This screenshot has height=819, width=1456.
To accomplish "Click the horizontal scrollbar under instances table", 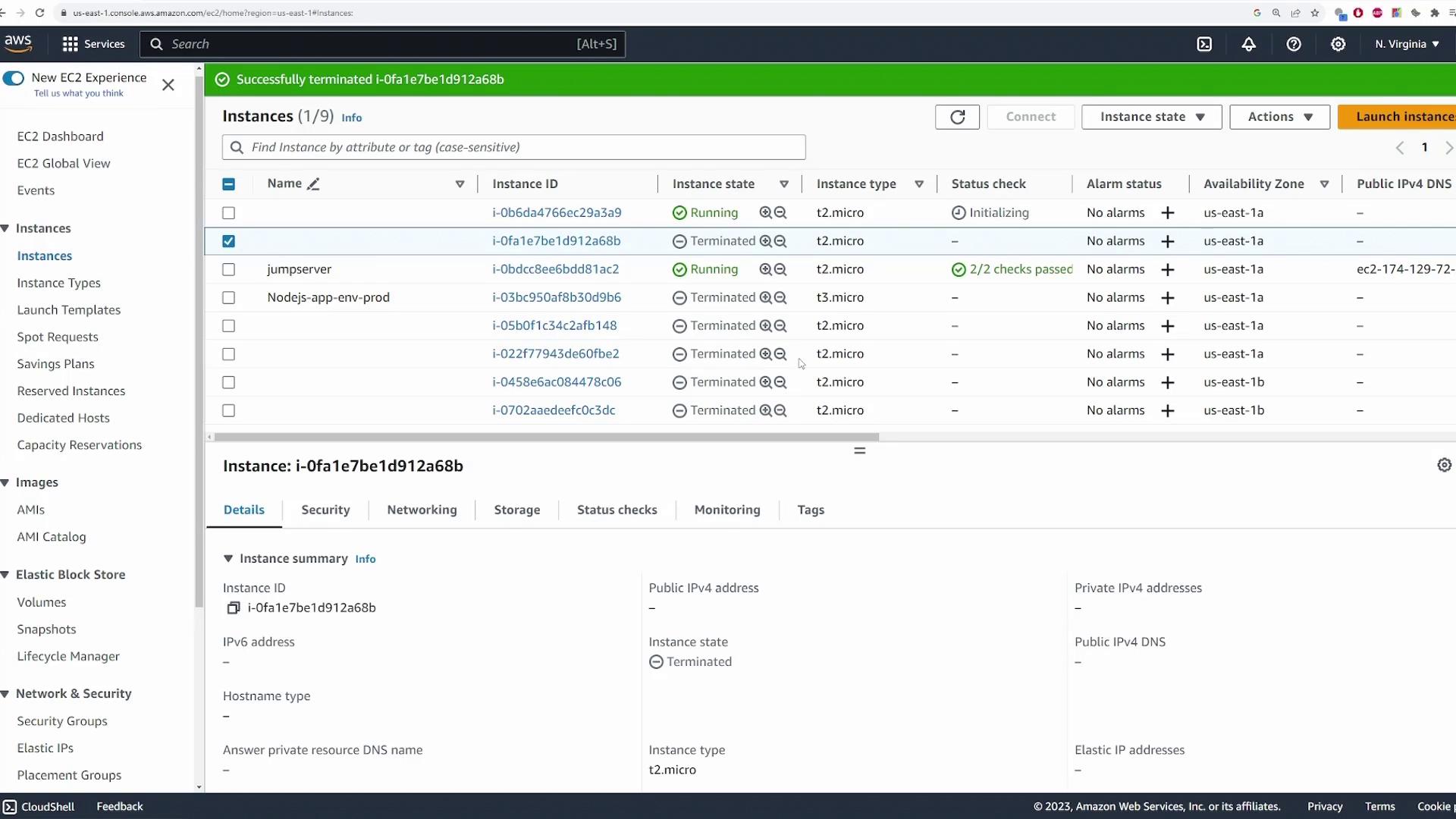I will [x=546, y=438].
